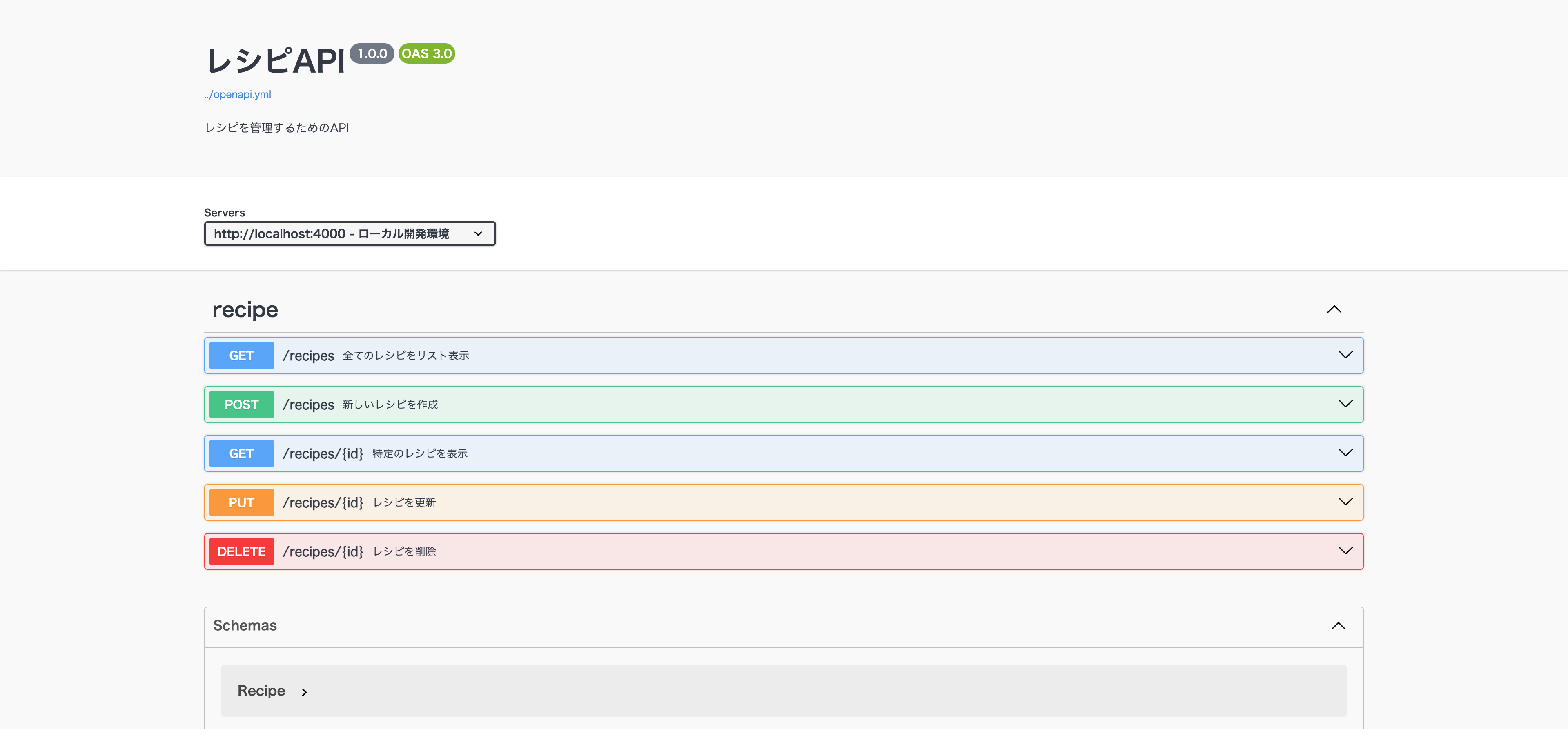Screen dimensions: 1568x729
Task: Click the DELETE badge for removing recipes
Action: 241,551
